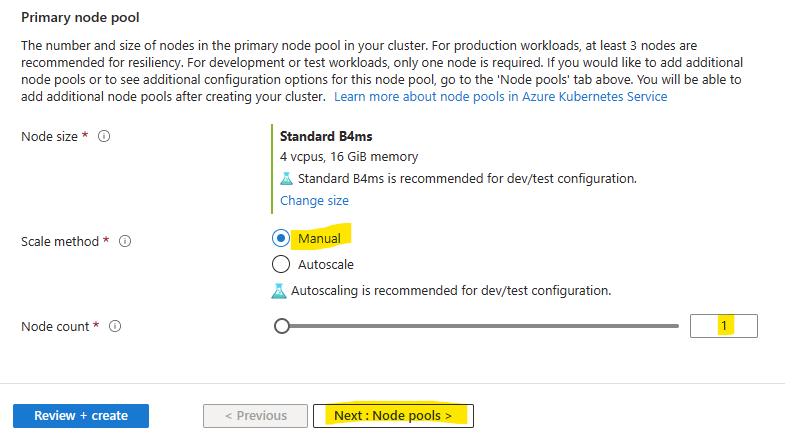The image size is (785, 435).
Task: Click the Review + create button
Action: coord(81,416)
